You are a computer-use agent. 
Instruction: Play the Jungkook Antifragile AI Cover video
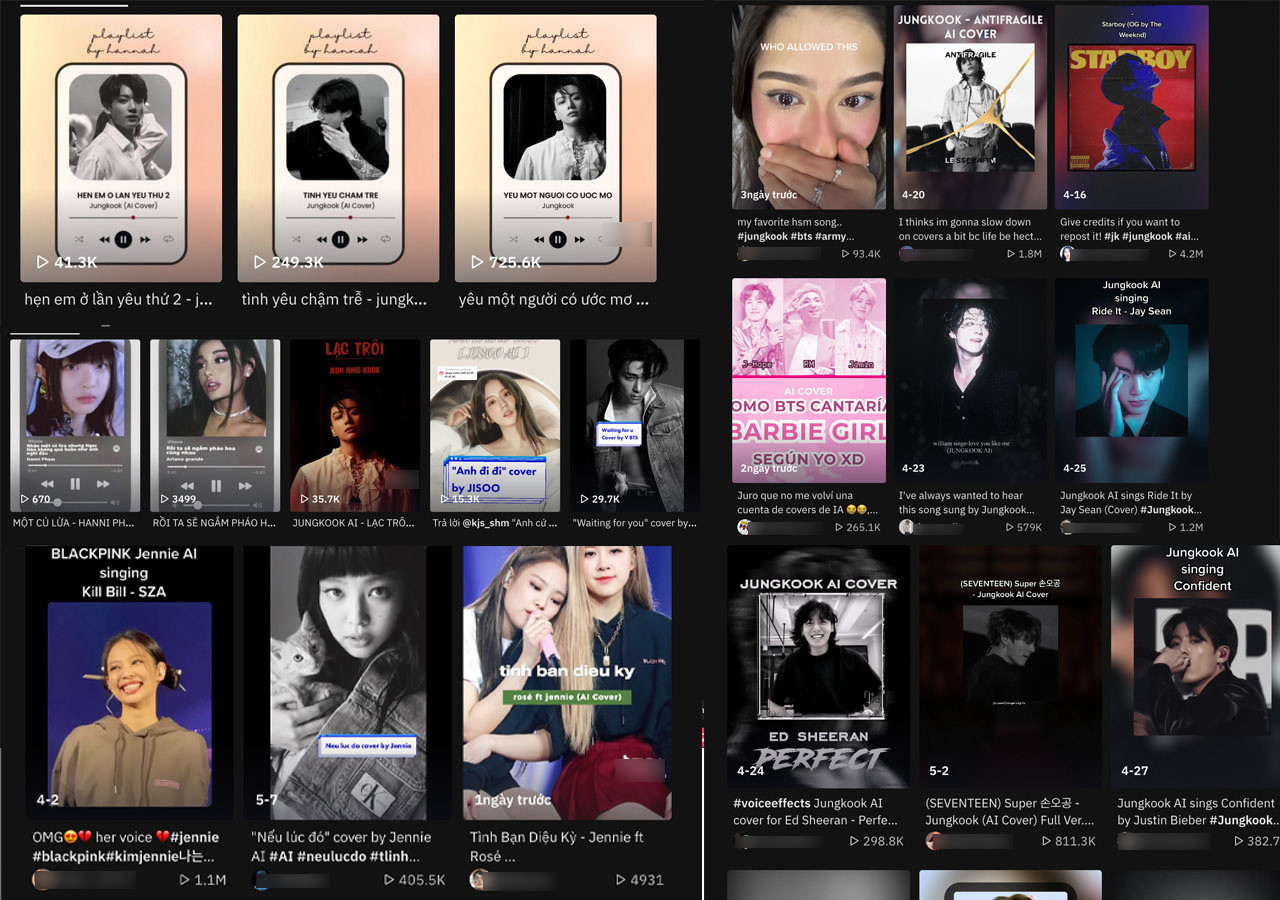coord(970,107)
